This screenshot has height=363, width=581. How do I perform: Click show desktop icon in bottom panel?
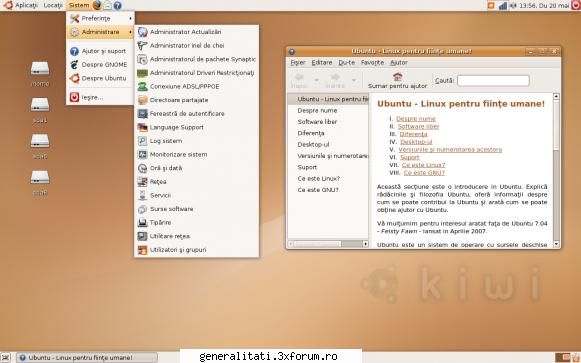tap(6, 357)
